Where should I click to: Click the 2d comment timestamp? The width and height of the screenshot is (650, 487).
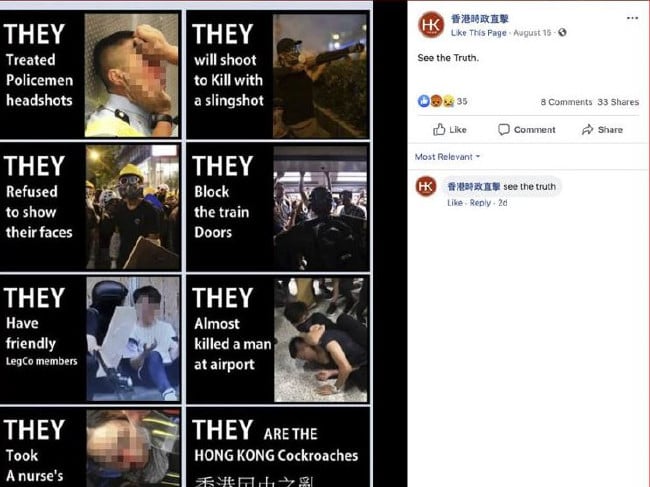click(x=502, y=203)
